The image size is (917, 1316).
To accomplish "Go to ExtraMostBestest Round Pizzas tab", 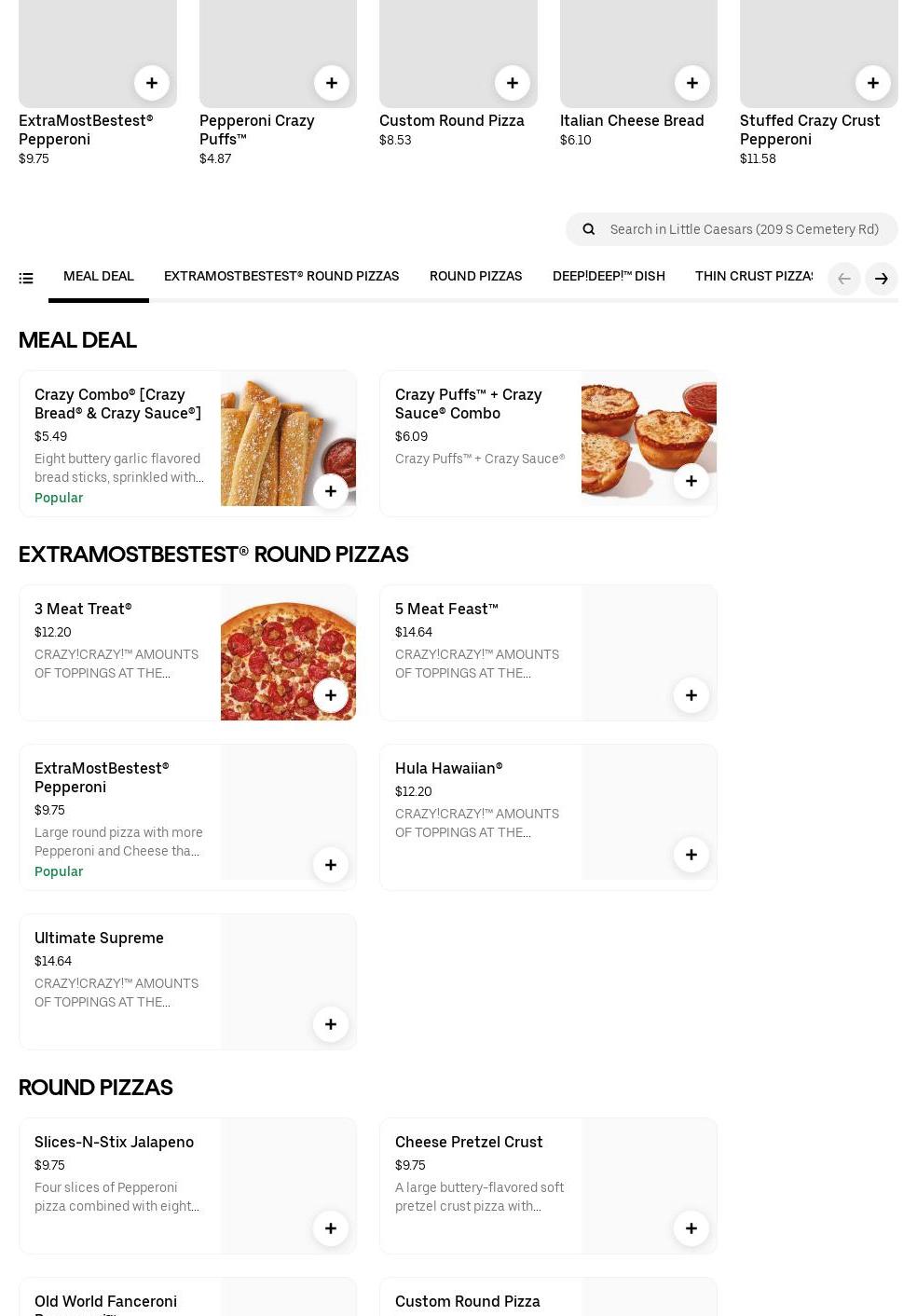I will click(x=281, y=276).
